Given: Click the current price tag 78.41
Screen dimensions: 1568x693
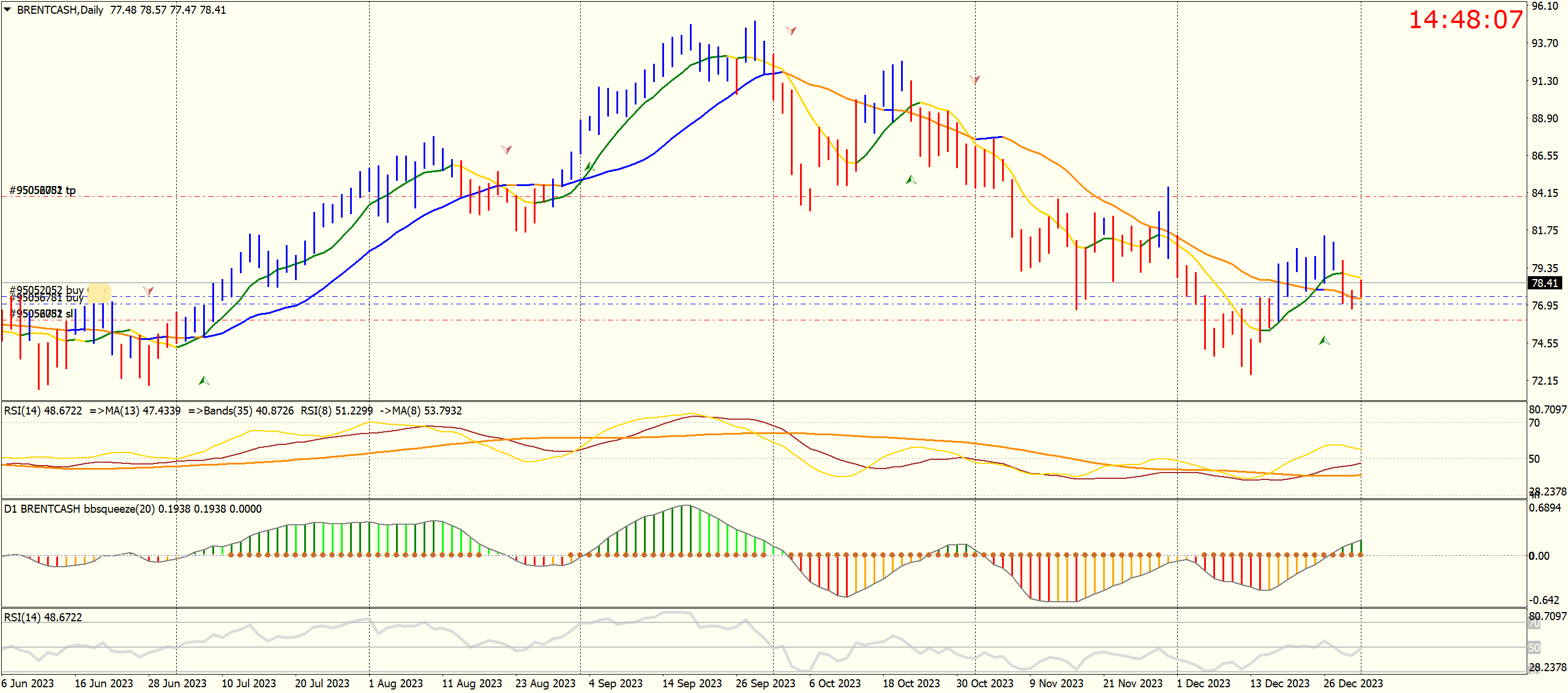Looking at the screenshot, I should pos(1544,283).
